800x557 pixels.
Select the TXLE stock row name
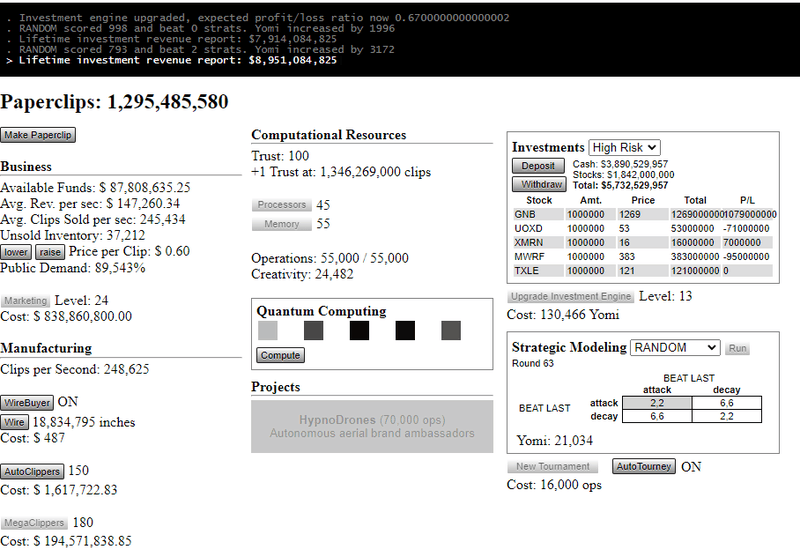coord(527,271)
